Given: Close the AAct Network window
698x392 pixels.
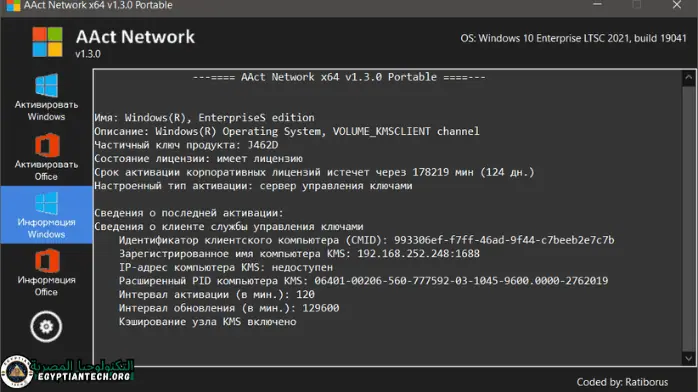Looking at the screenshot, I should point(677,5).
